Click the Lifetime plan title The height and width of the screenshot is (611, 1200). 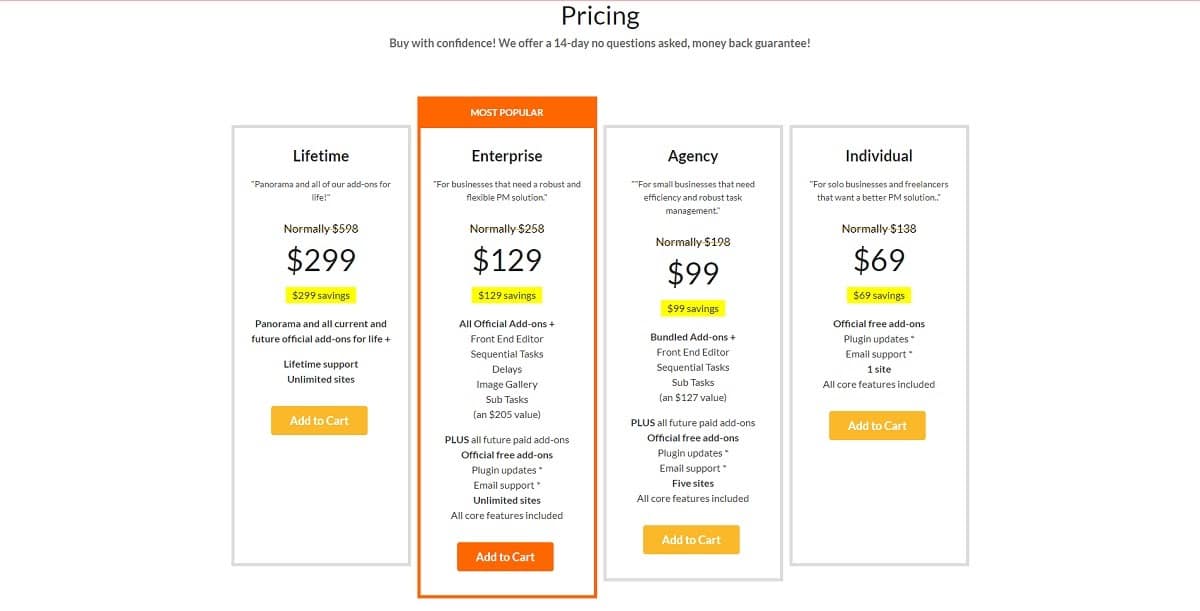[x=319, y=156]
